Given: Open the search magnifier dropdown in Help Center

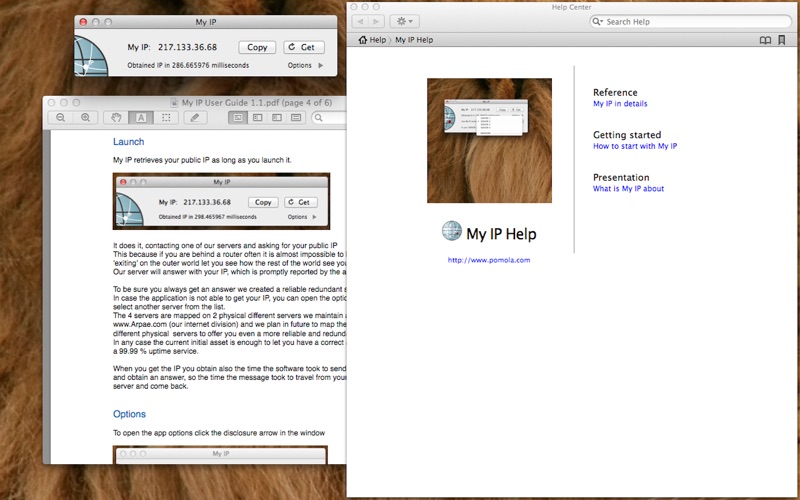Looking at the screenshot, I should click(598, 21).
